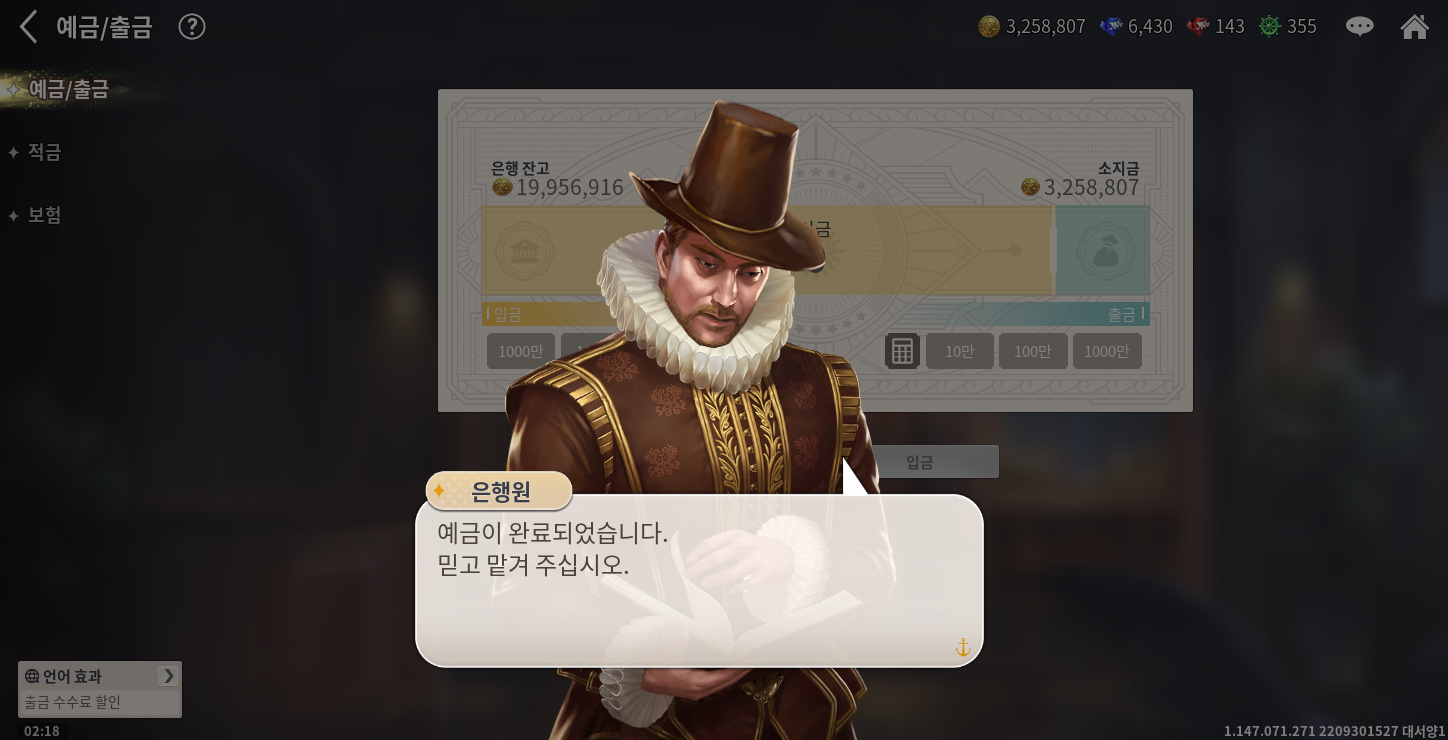The image size is (1448, 740).
Task: Switch to the 적금 tab
Action: pos(44,152)
